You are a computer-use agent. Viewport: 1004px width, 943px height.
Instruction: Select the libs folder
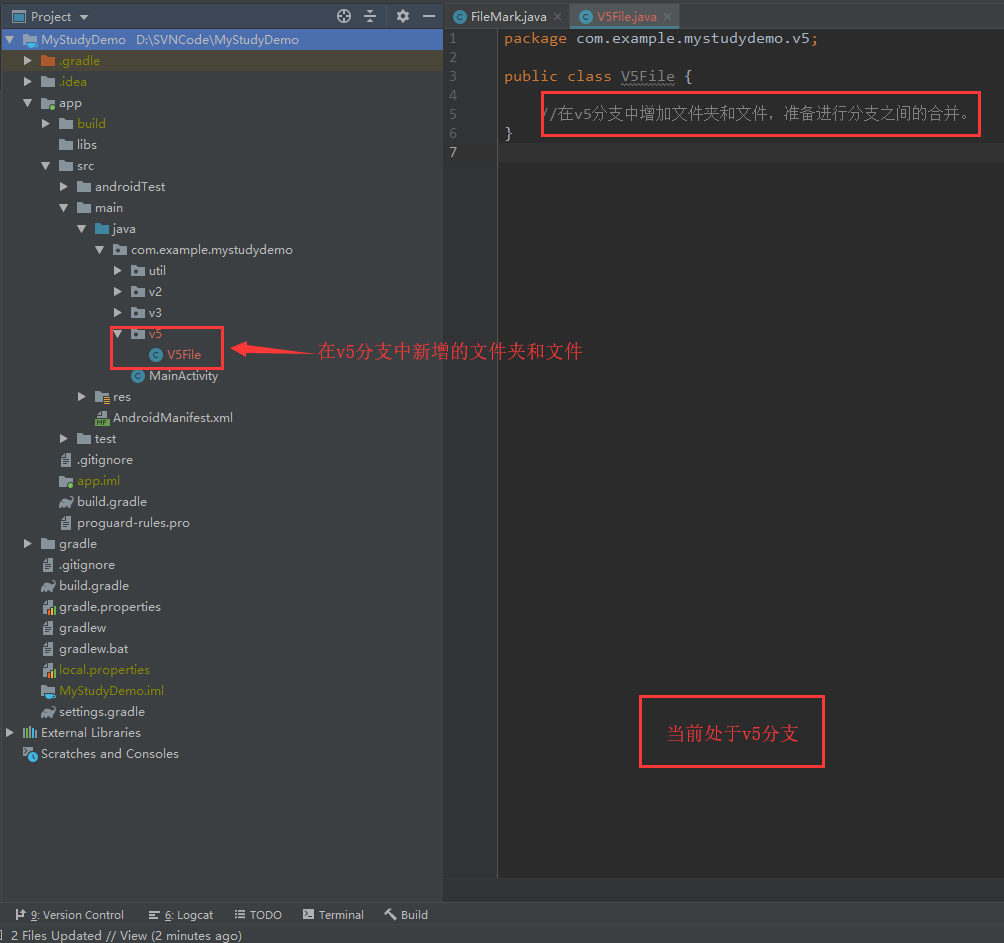pos(86,145)
